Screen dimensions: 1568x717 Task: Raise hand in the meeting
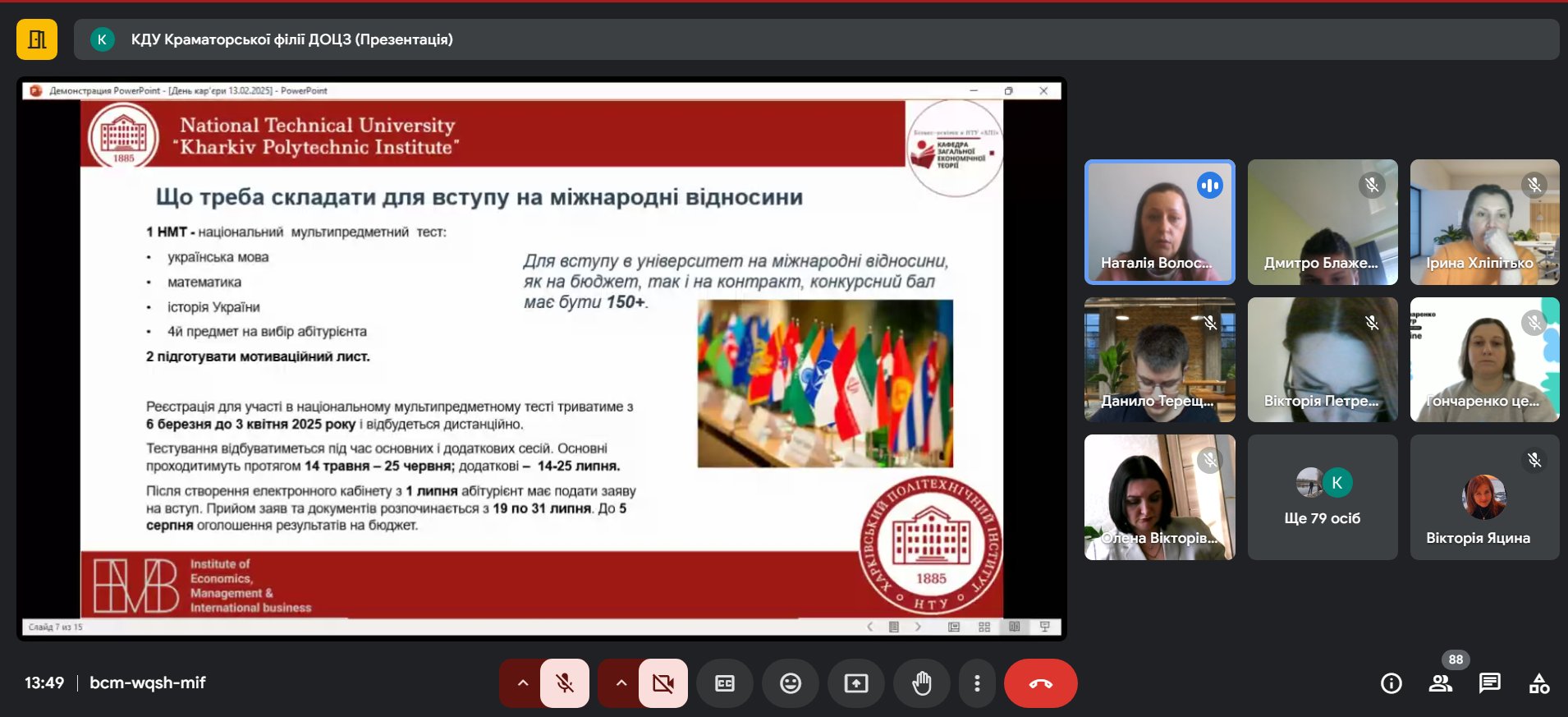pos(922,683)
